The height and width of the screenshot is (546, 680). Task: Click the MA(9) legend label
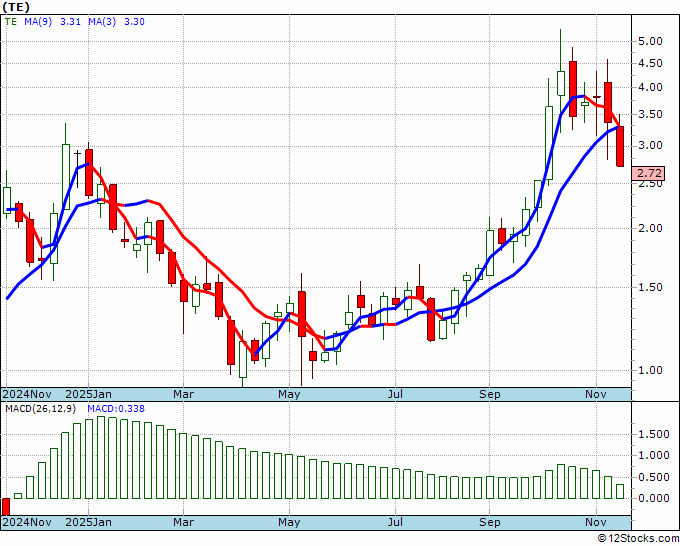coord(38,22)
